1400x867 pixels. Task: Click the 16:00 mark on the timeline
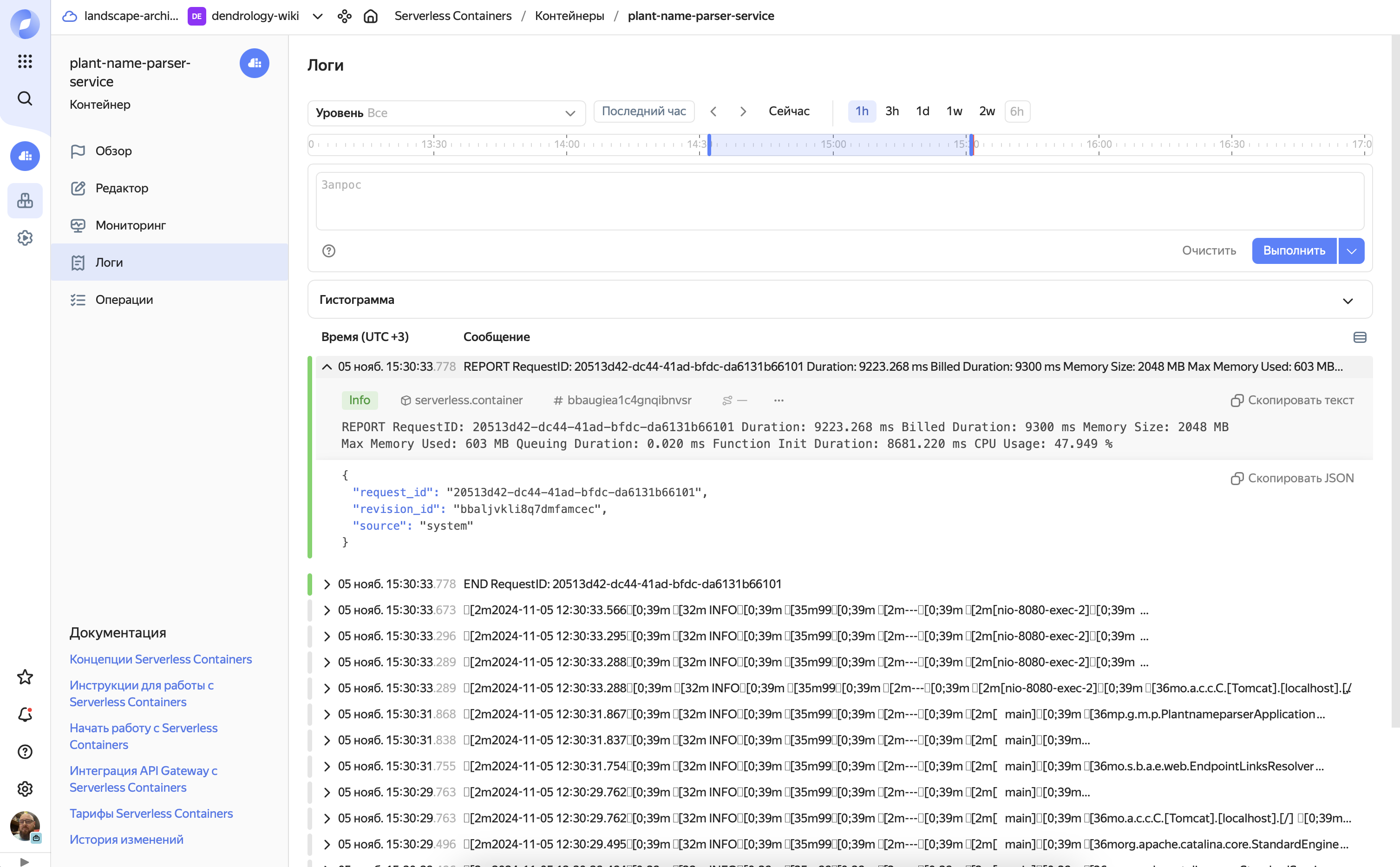tap(1099, 144)
